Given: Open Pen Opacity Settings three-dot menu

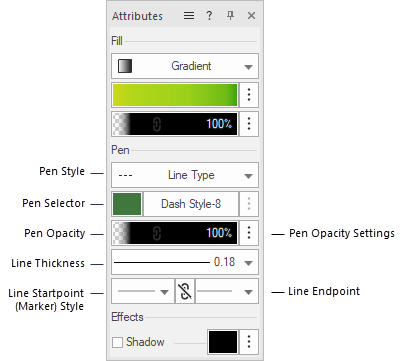Looking at the screenshot, I should coord(249,232).
